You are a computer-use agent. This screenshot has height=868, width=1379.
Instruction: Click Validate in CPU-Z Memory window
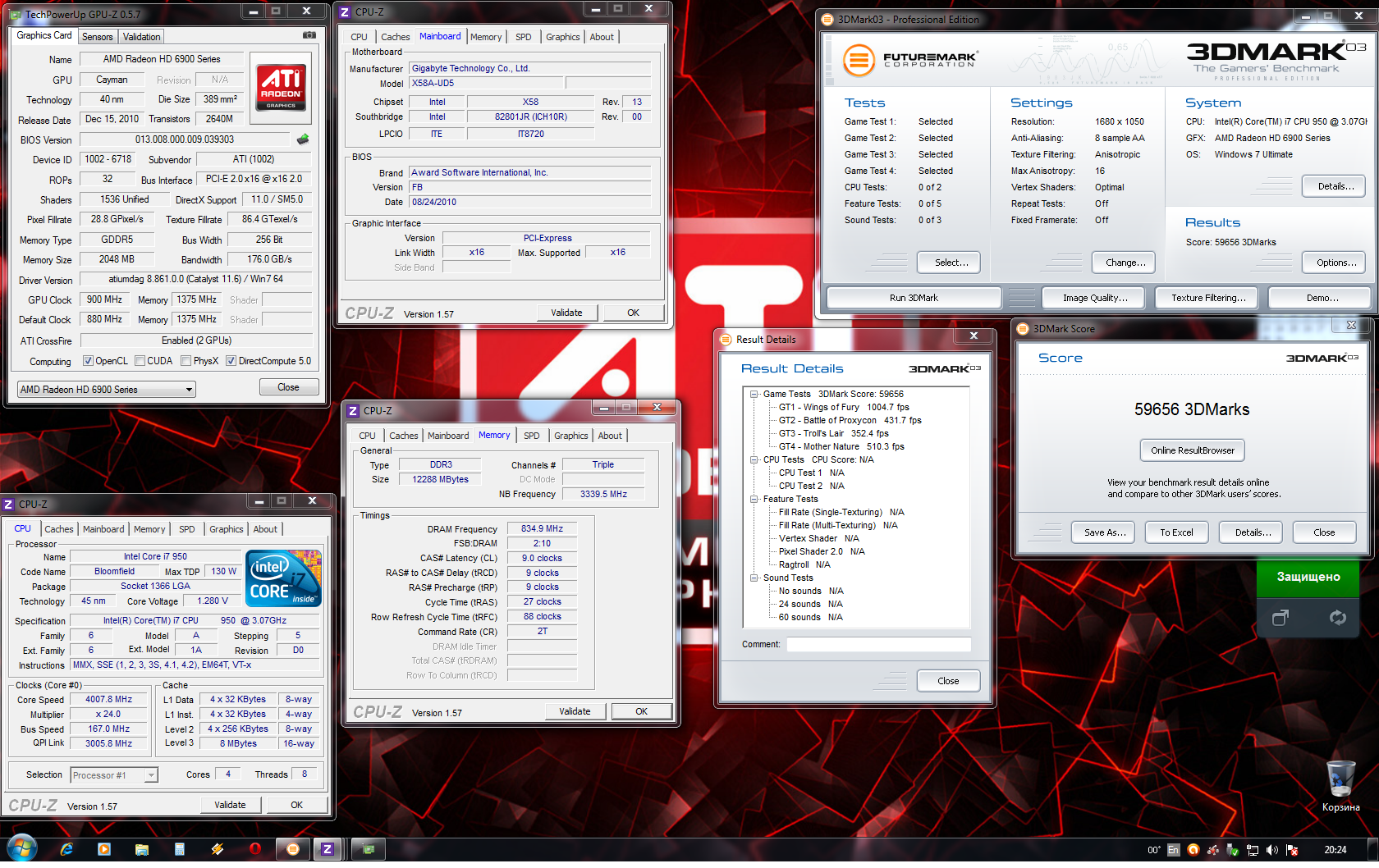tap(575, 711)
